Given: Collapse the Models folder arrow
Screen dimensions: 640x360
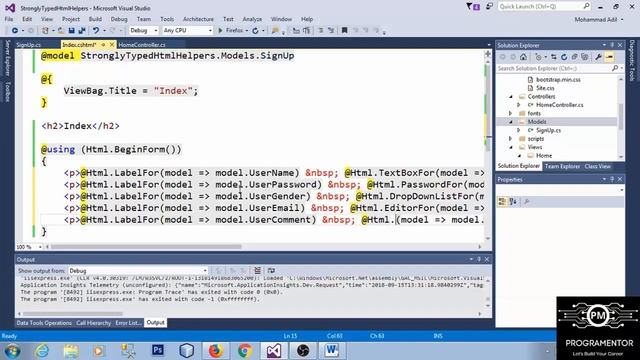Looking at the screenshot, I should pyautogui.click(x=511, y=122).
